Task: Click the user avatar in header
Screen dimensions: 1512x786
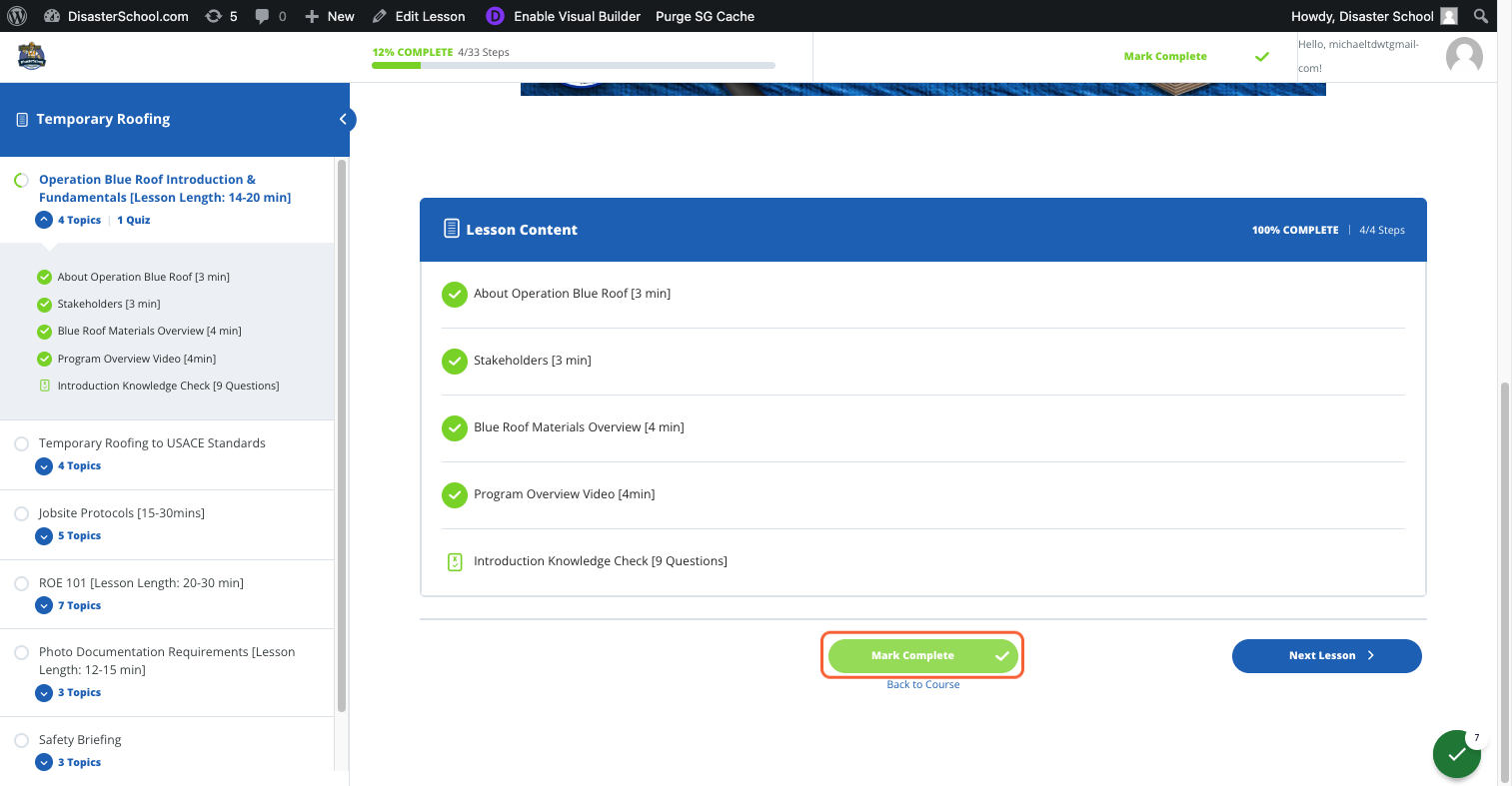Action: click(1464, 56)
